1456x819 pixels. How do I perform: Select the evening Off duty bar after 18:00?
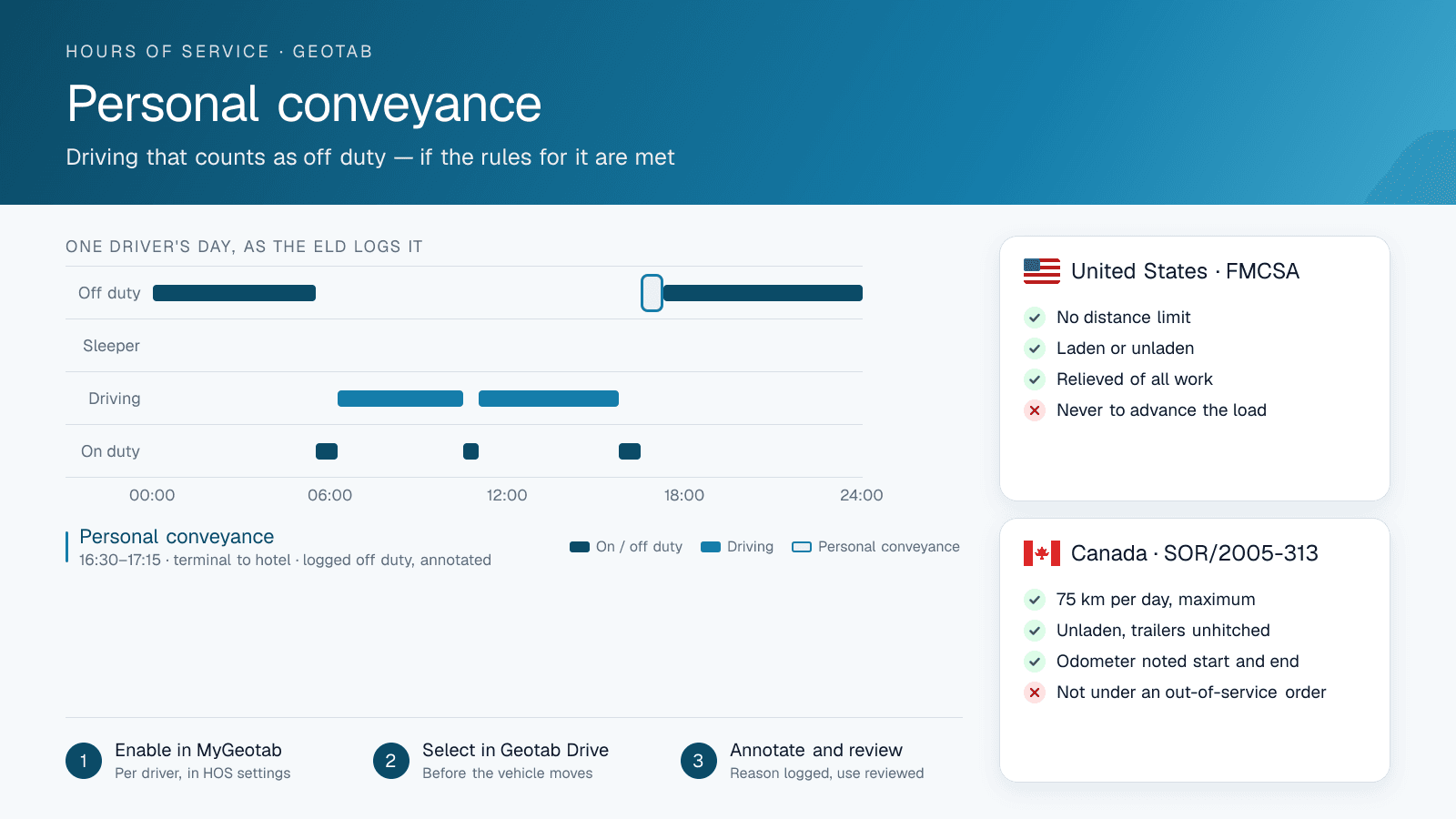763,293
